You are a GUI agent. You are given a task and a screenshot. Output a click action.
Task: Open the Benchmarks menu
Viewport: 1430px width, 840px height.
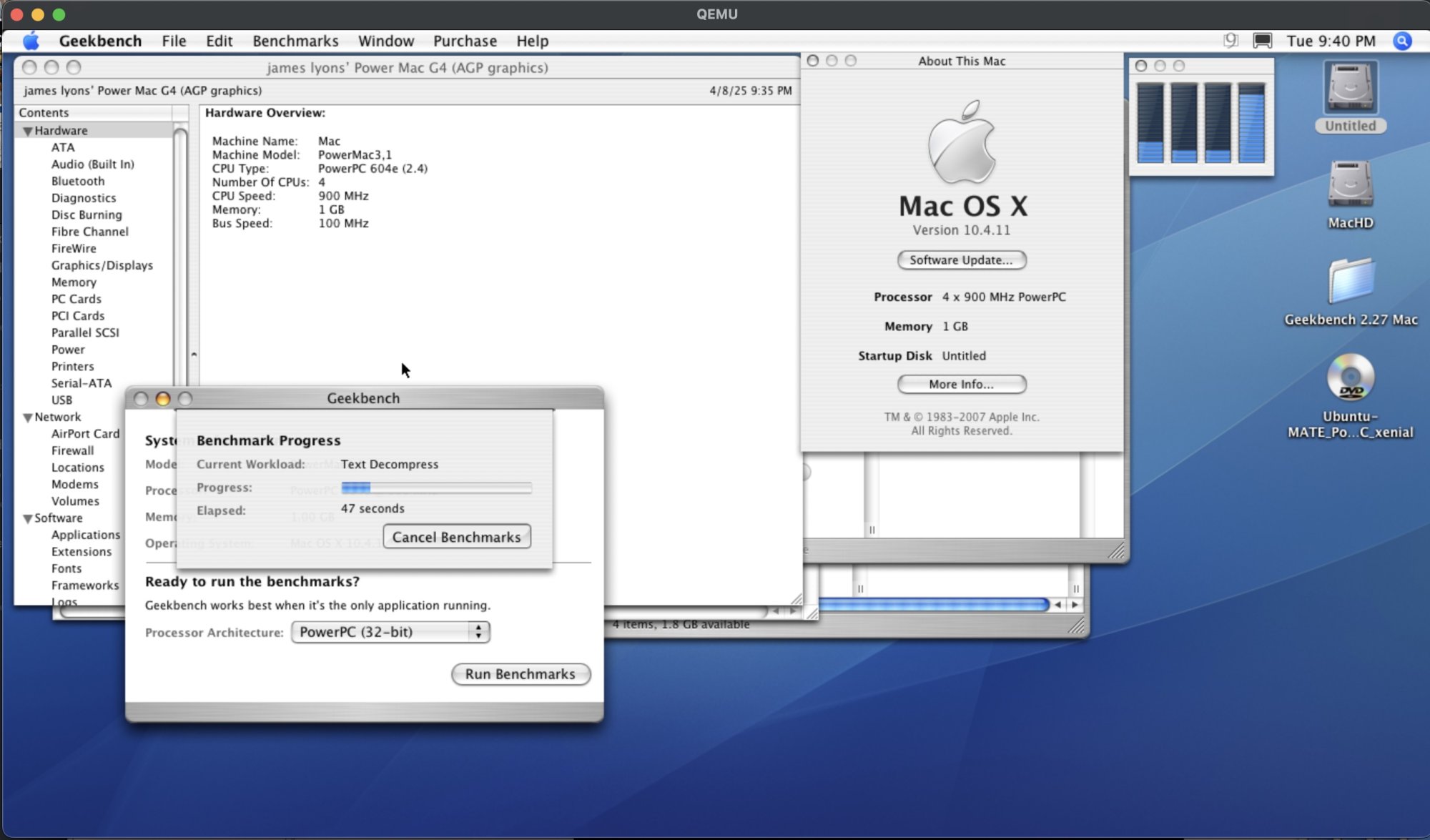(x=295, y=41)
